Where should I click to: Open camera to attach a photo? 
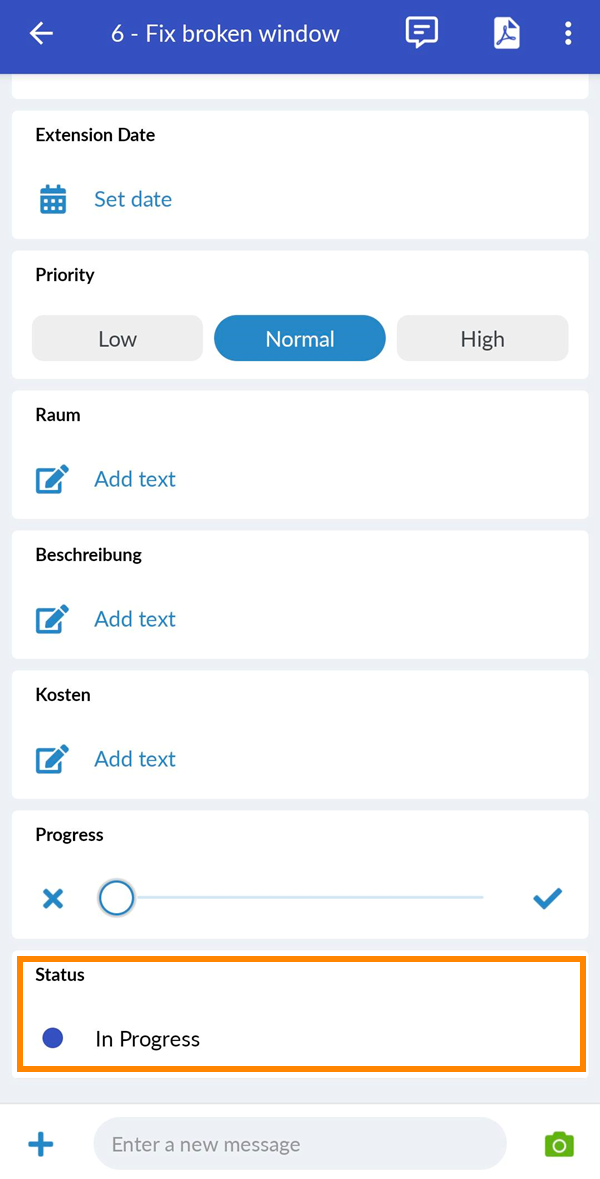pyautogui.click(x=559, y=1144)
